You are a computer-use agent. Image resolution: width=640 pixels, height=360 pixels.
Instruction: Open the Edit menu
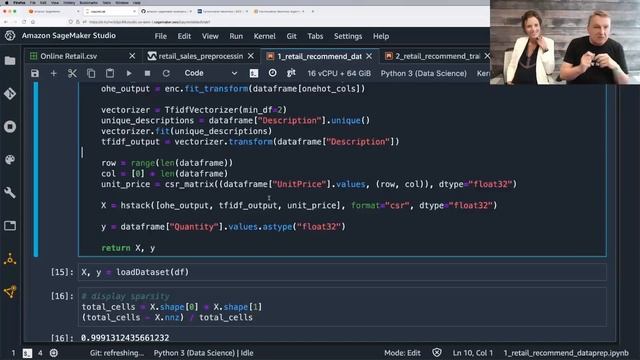[x=184, y=36]
